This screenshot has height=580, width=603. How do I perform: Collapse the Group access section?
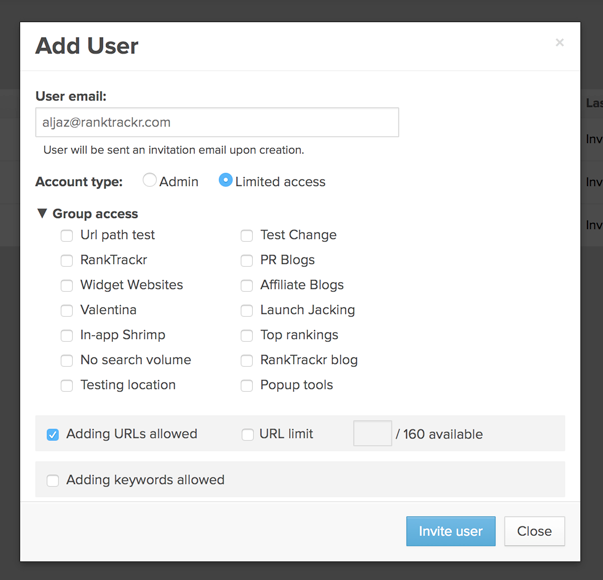click(x=42, y=213)
